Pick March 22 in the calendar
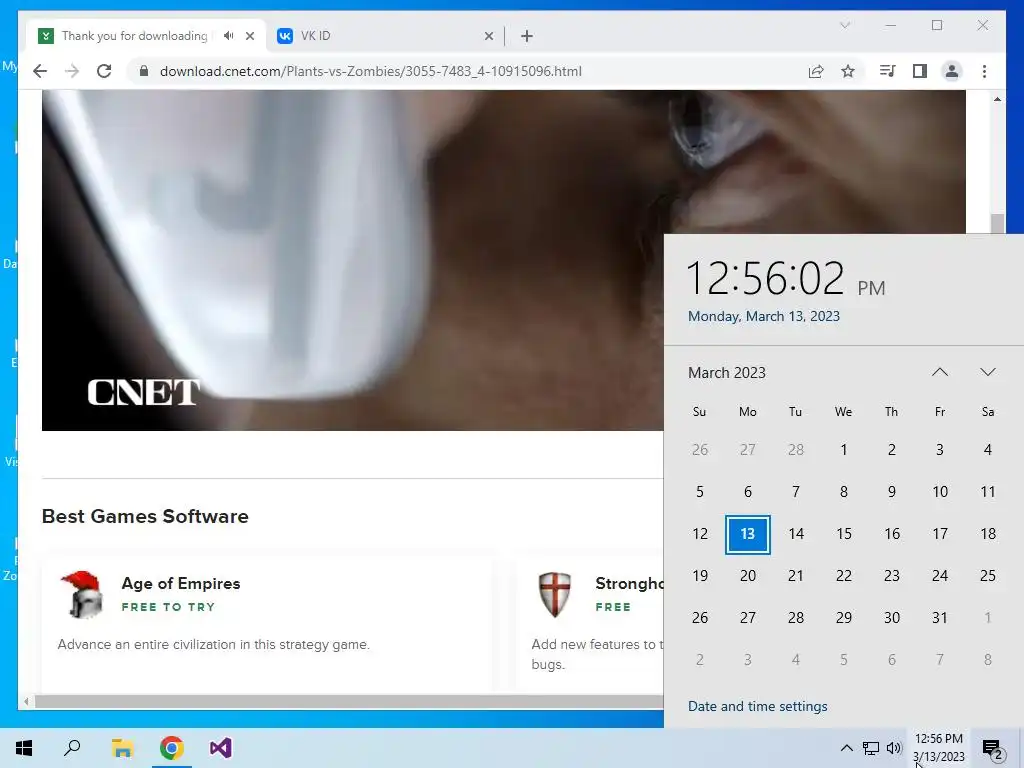 [x=844, y=576]
